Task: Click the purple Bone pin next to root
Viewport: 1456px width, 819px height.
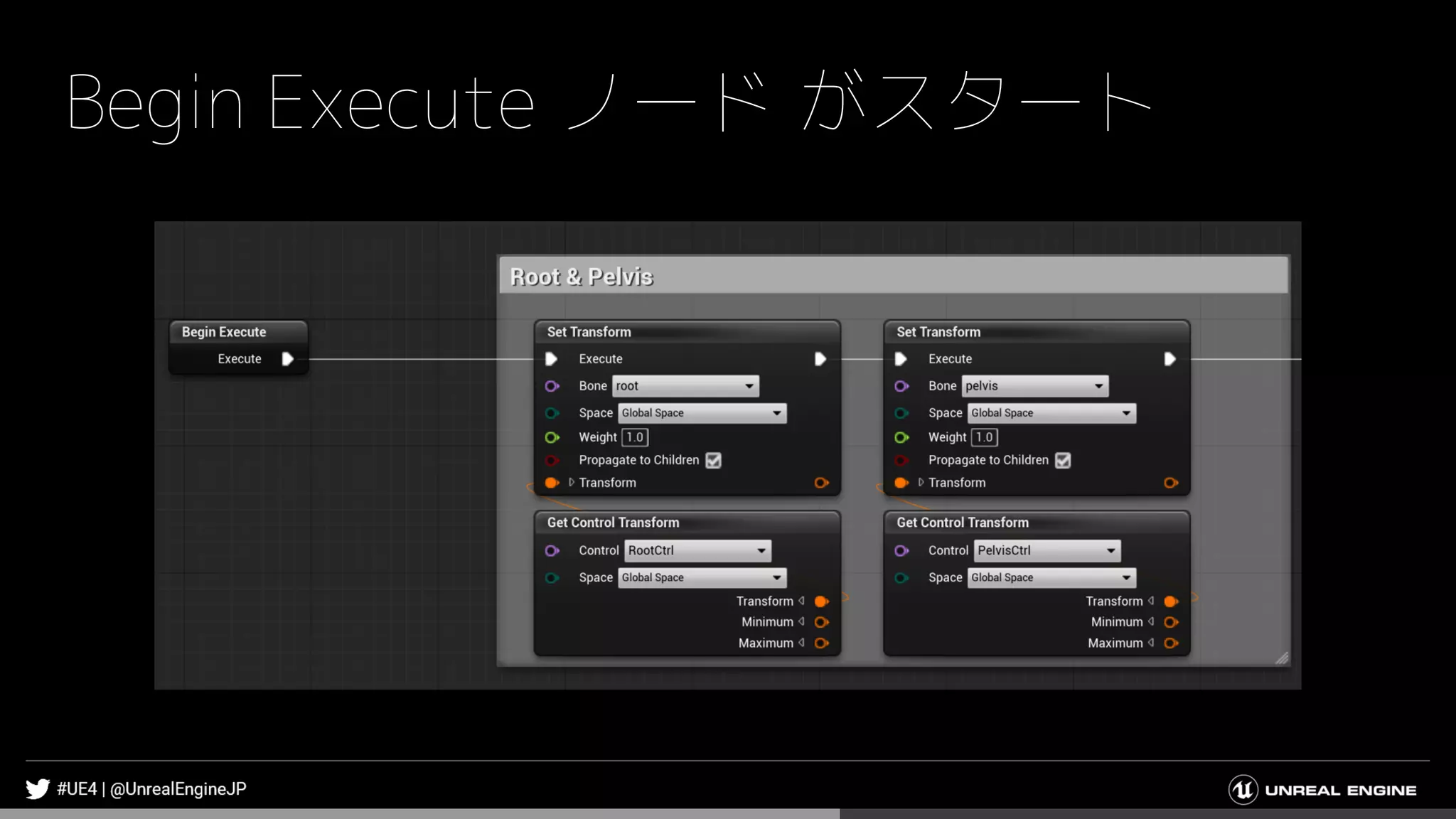Action: pos(552,386)
